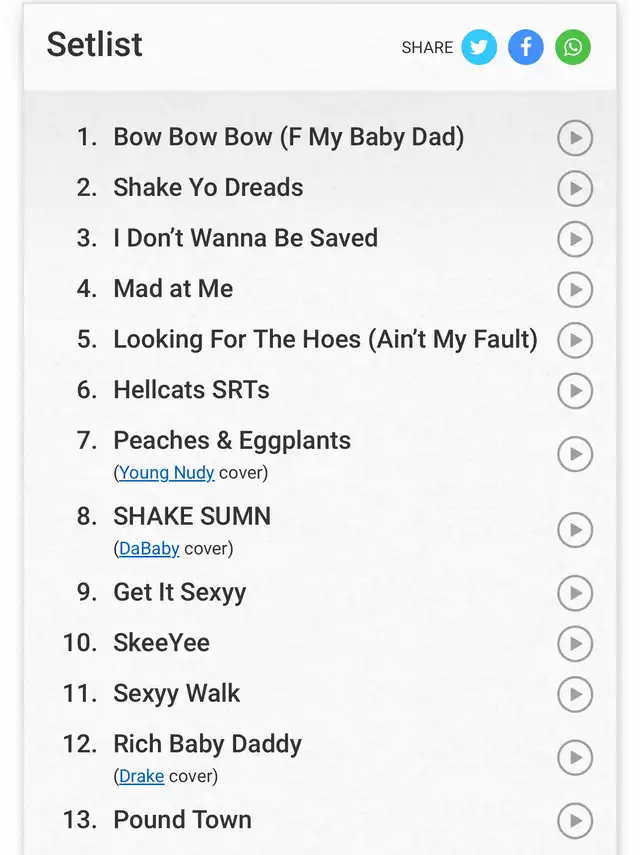Image resolution: width=640 pixels, height=855 pixels.
Task: Open the Drake artist link
Action: pos(141,776)
